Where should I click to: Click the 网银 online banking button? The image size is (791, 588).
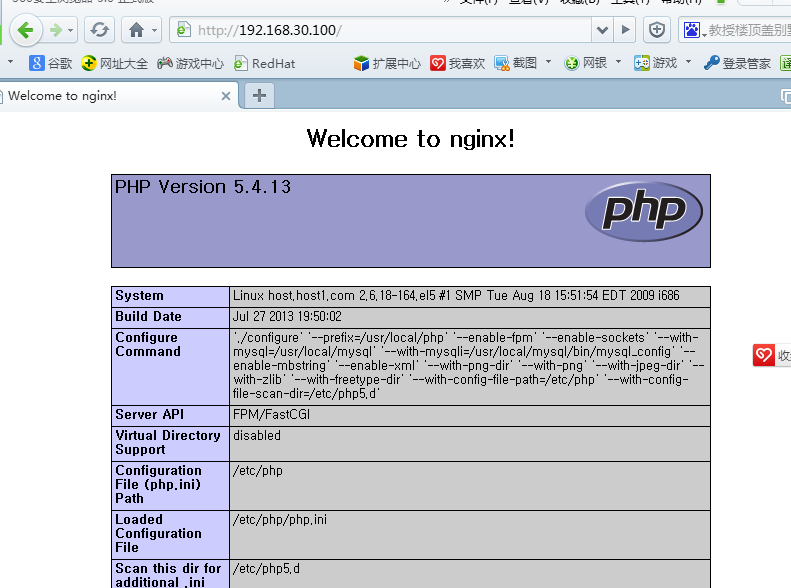click(x=585, y=63)
